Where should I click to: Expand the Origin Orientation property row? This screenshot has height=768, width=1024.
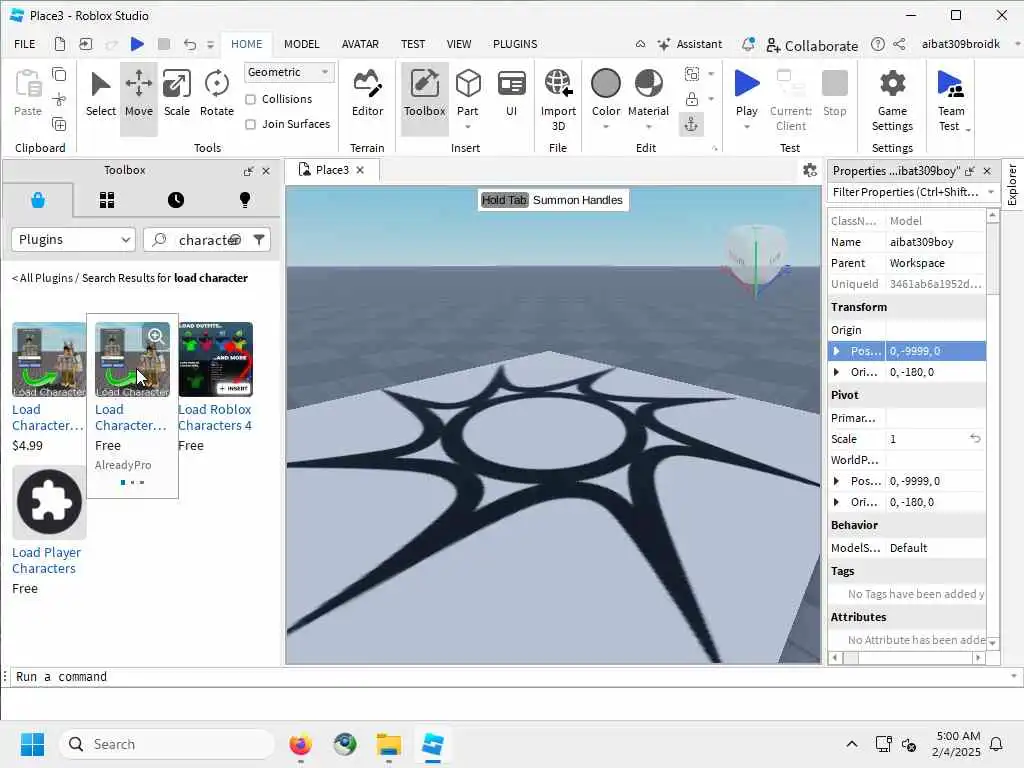(x=837, y=372)
